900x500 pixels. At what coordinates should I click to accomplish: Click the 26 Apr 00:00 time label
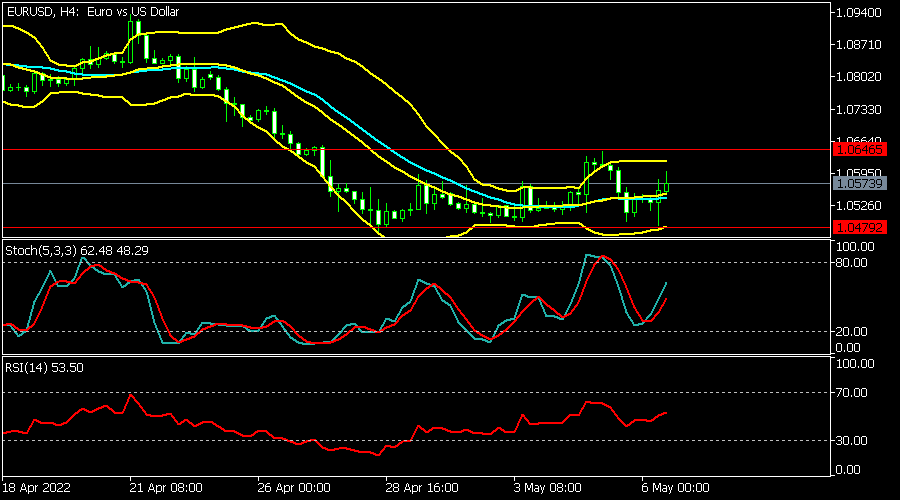click(x=294, y=488)
